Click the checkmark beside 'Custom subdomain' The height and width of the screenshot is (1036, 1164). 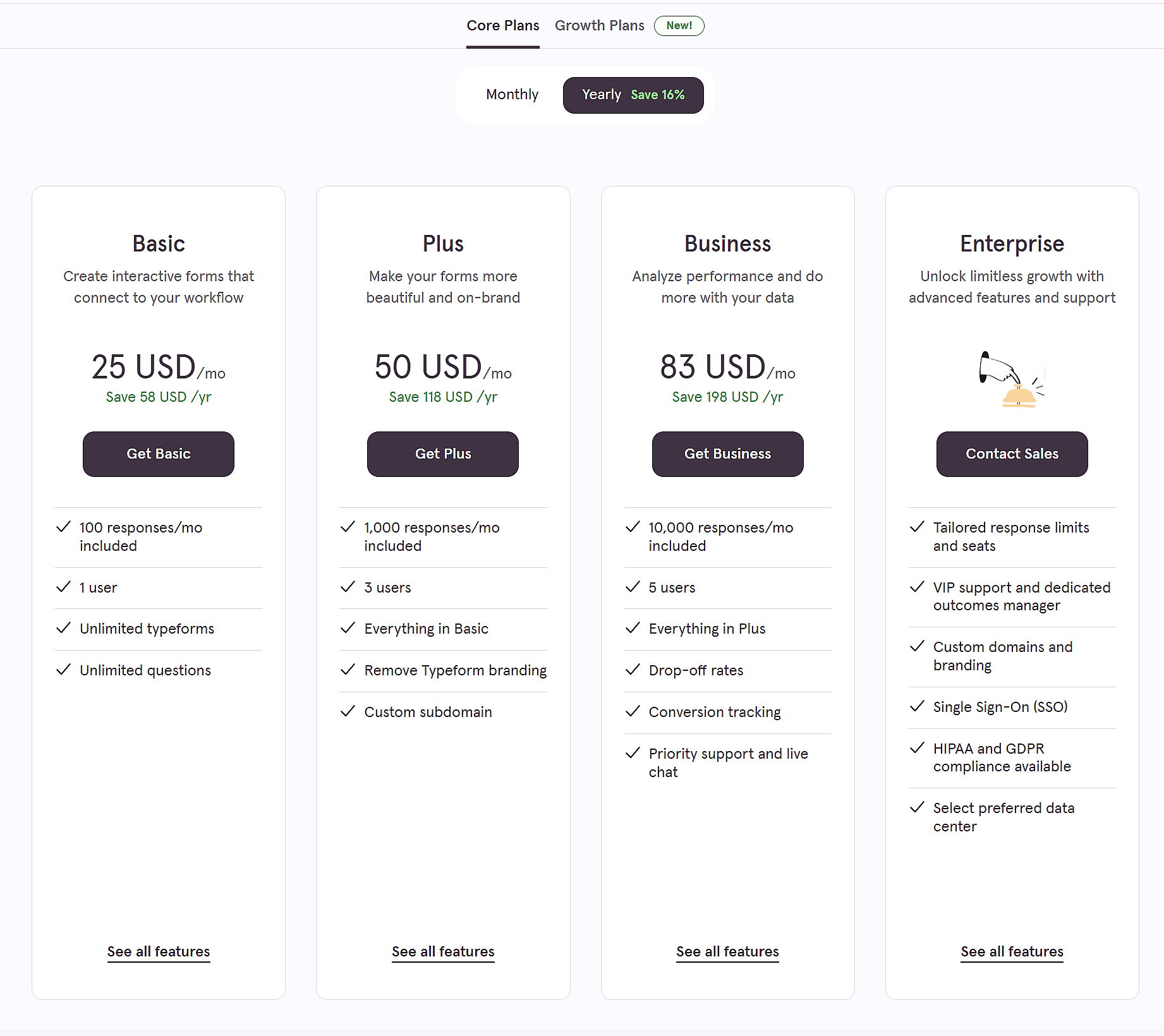(348, 711)
